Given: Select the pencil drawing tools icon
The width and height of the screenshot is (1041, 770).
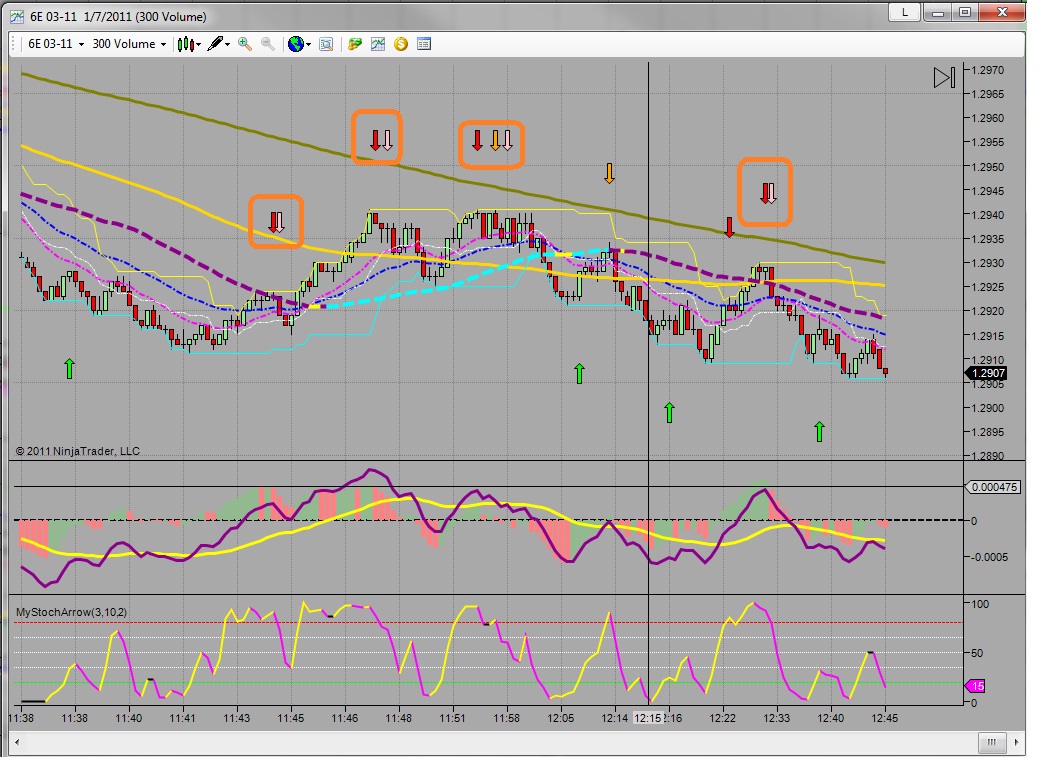Looking at the screenshot, I should tap(215, 44).
